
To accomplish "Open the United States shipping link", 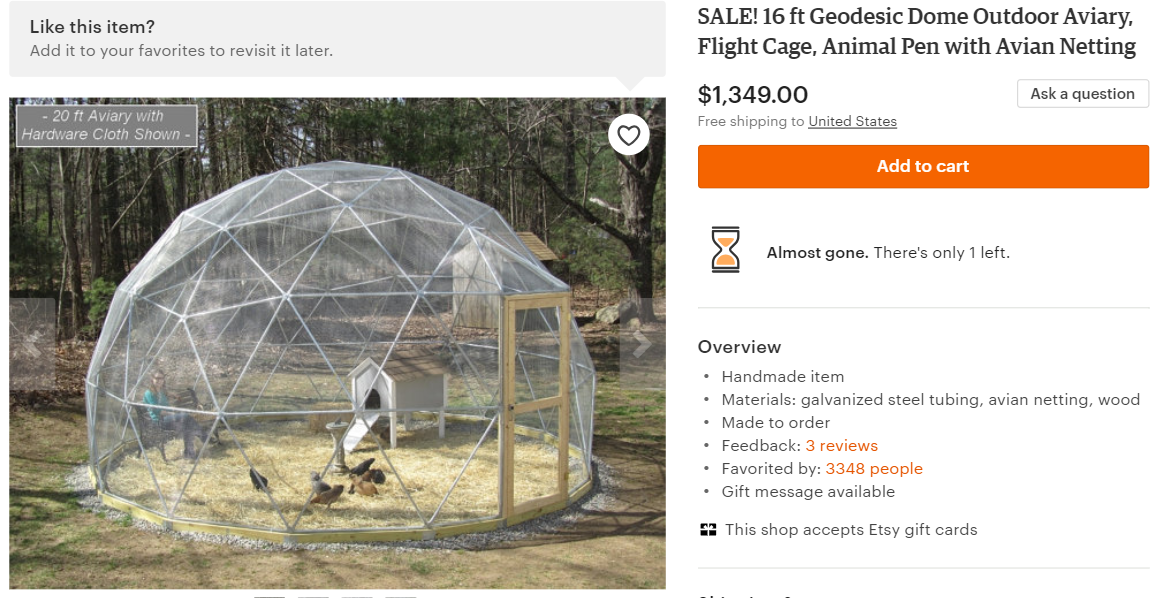I will click(852, 122).
